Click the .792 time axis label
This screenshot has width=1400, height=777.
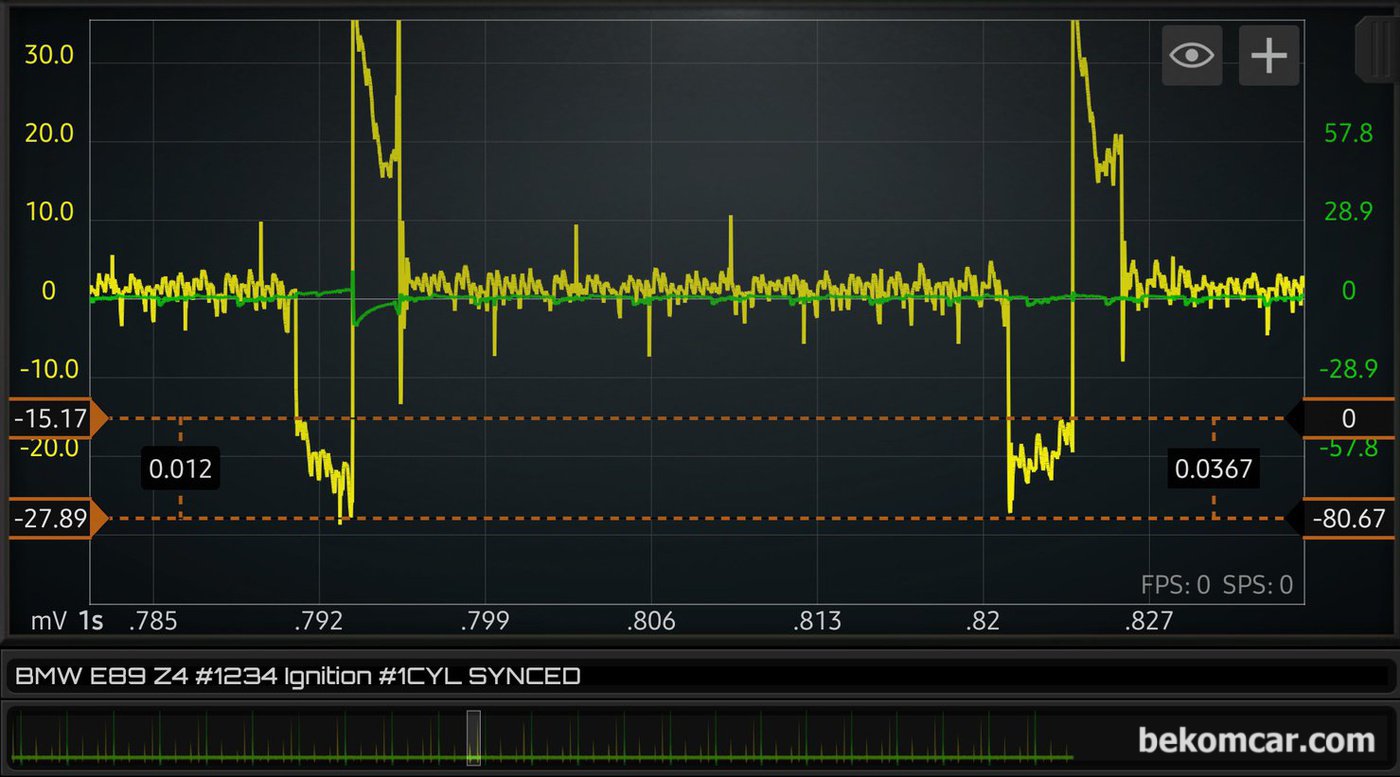(x=319, y=621)
